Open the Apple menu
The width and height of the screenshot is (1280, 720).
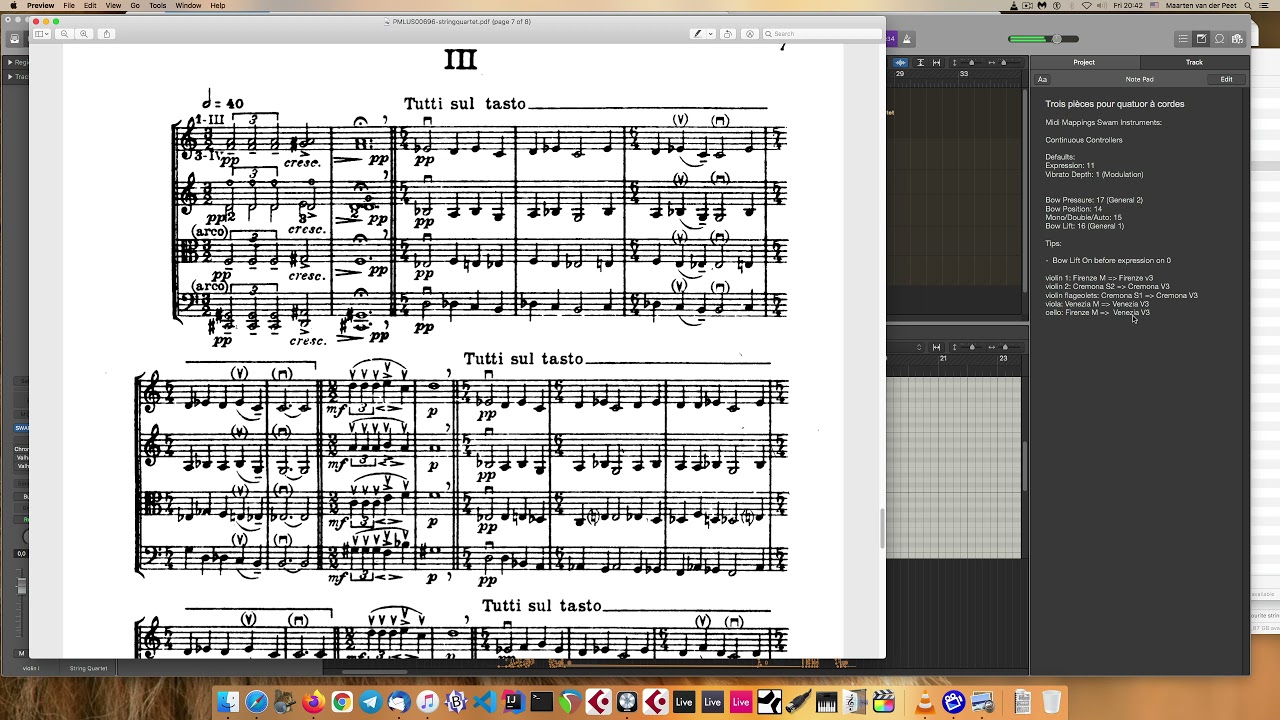(x=12, y=6)
